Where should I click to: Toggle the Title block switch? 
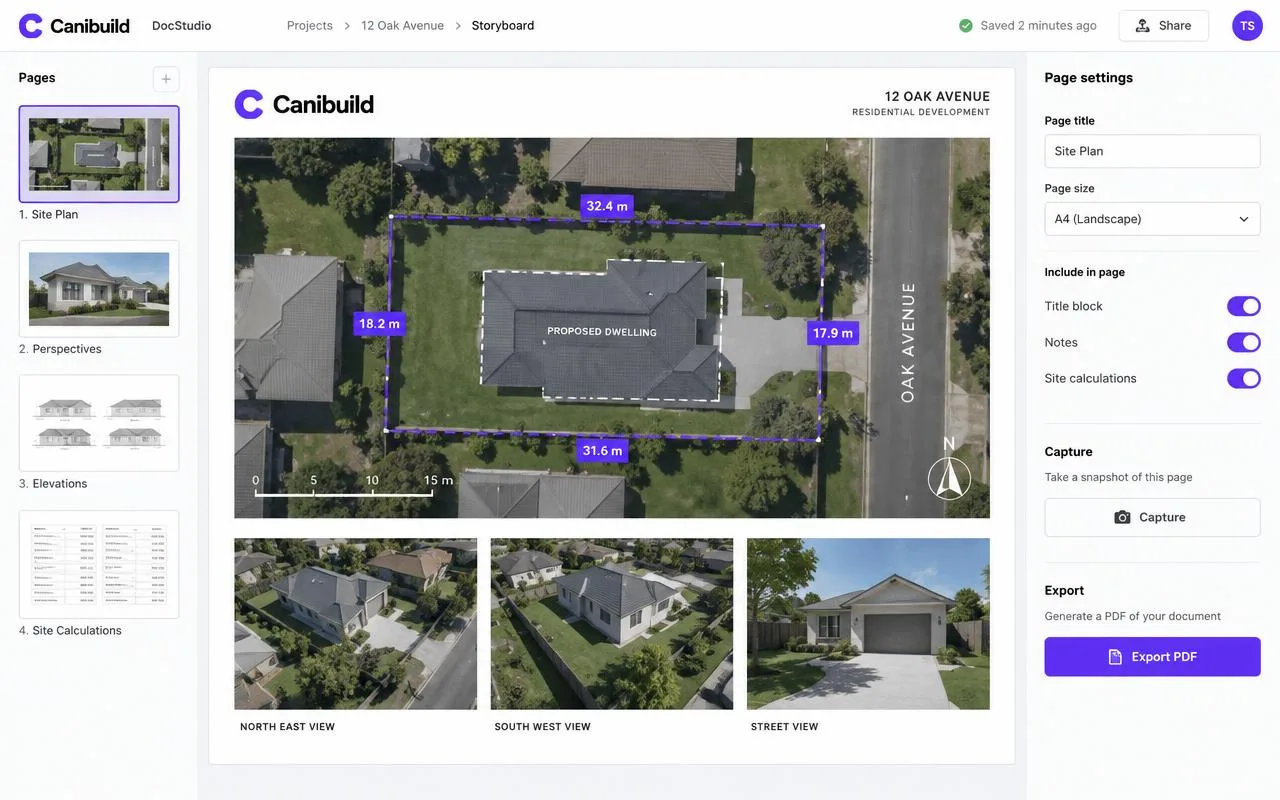click(x=1243, y=306)
